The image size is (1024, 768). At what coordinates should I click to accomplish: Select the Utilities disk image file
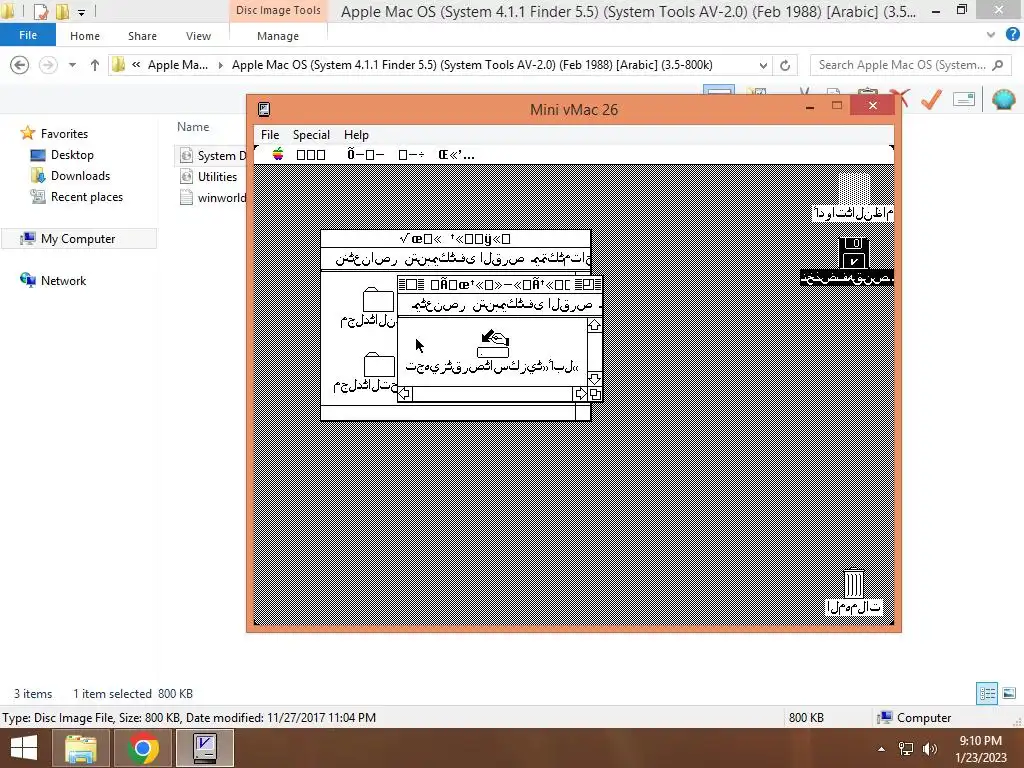(x=209, y=176)
